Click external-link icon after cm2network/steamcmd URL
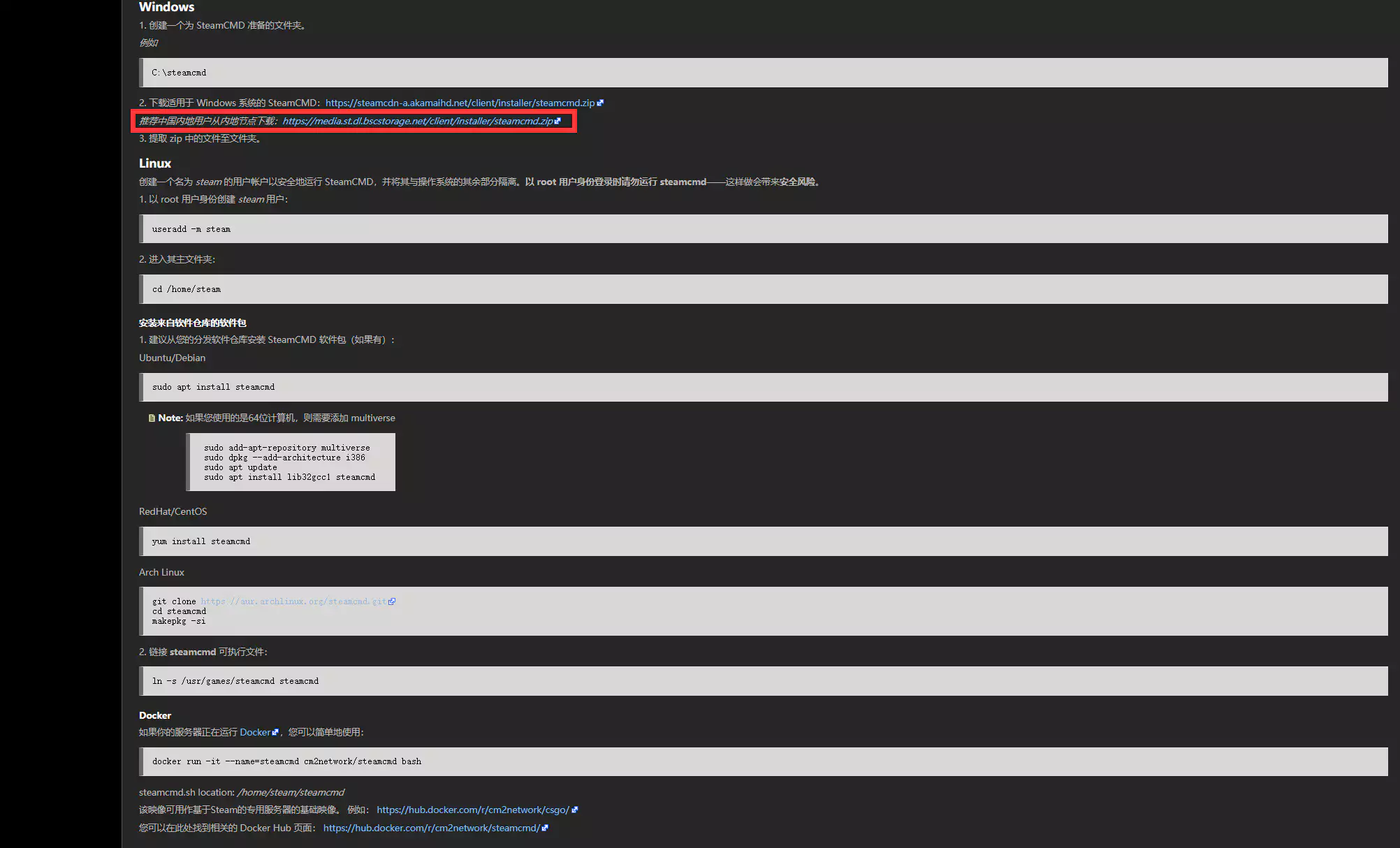This screenshot has height=848, width=1400. tap(545, 828)
